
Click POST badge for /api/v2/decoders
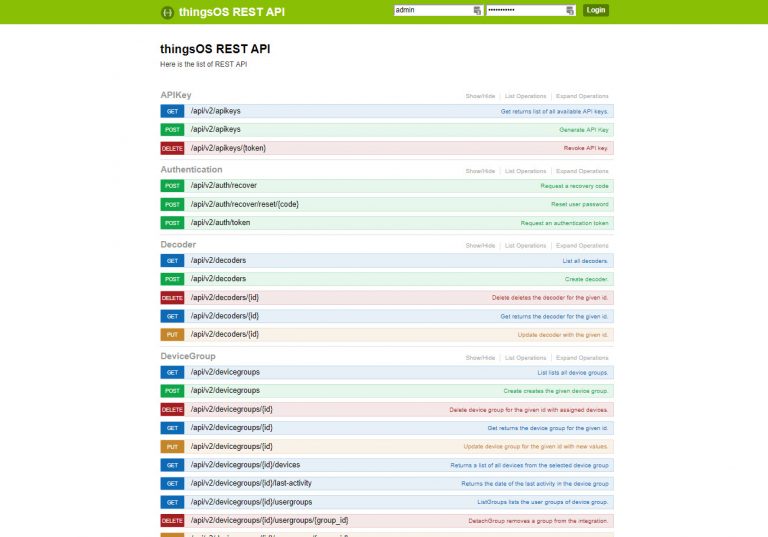click(x=172, y=279)
